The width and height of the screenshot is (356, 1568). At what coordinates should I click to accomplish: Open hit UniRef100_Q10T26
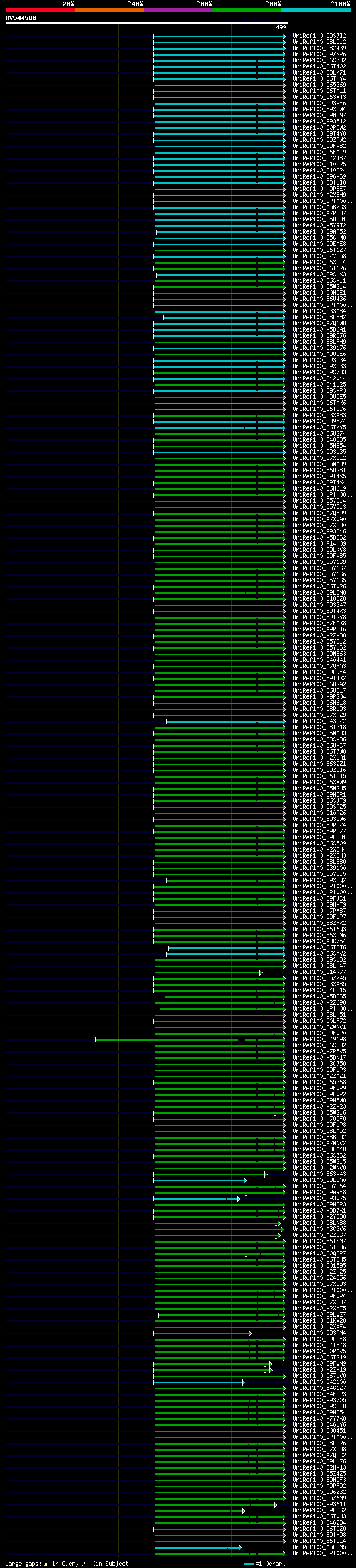[x=319, y=813]
